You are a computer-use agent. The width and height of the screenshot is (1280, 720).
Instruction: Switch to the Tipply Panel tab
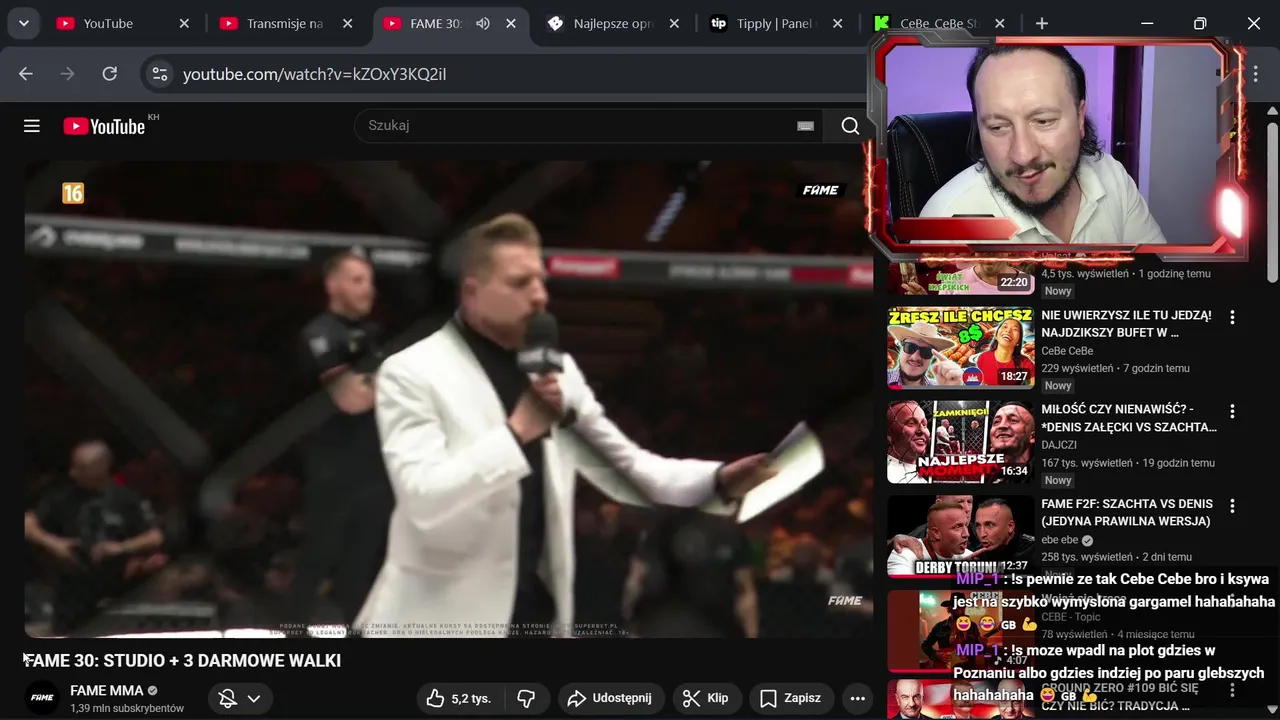778,23
